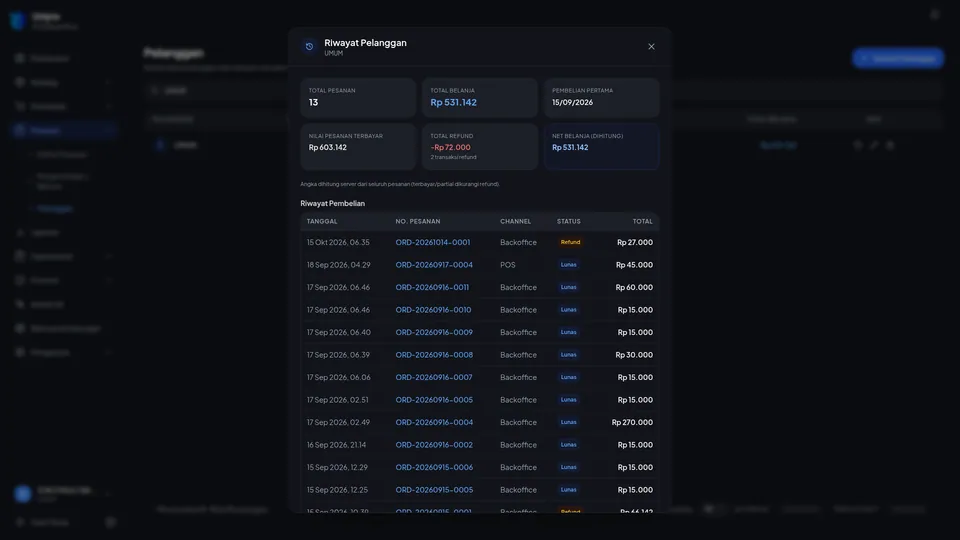Click the total Rp 270.000
960x540 pixels.
(x=632, y=422)
